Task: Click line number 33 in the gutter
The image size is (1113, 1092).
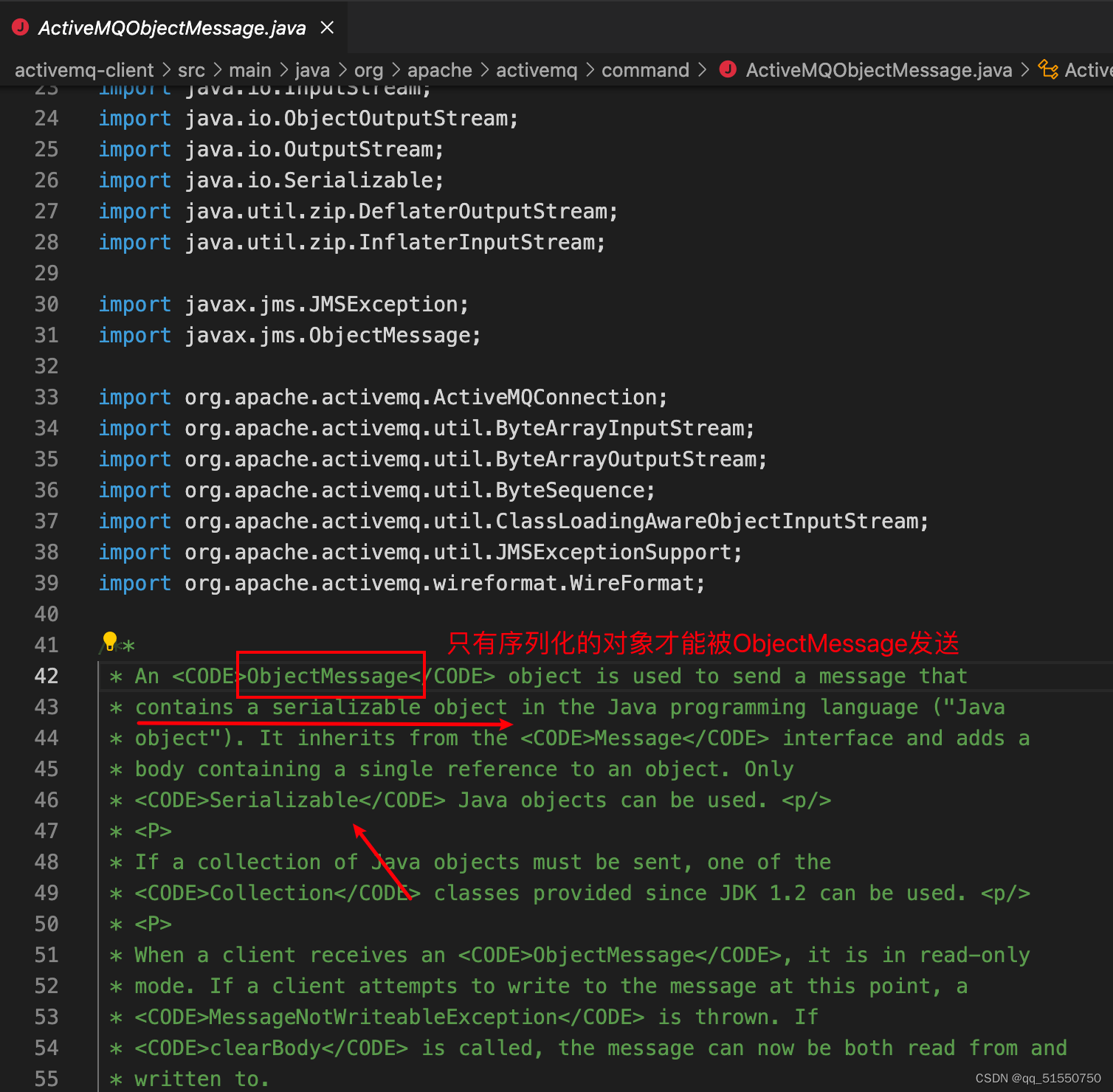Action: (46, 397)
